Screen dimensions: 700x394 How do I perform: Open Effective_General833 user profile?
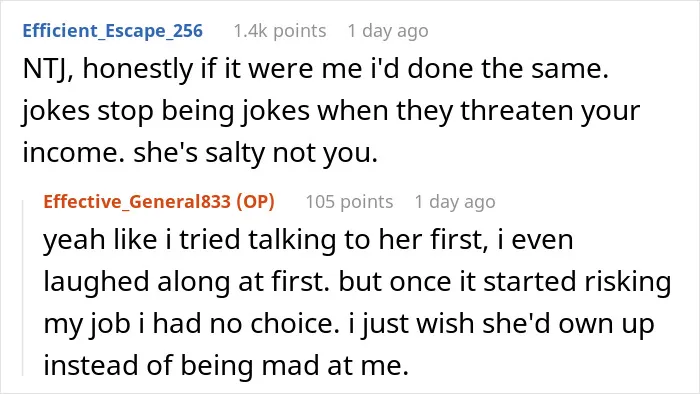137,202
